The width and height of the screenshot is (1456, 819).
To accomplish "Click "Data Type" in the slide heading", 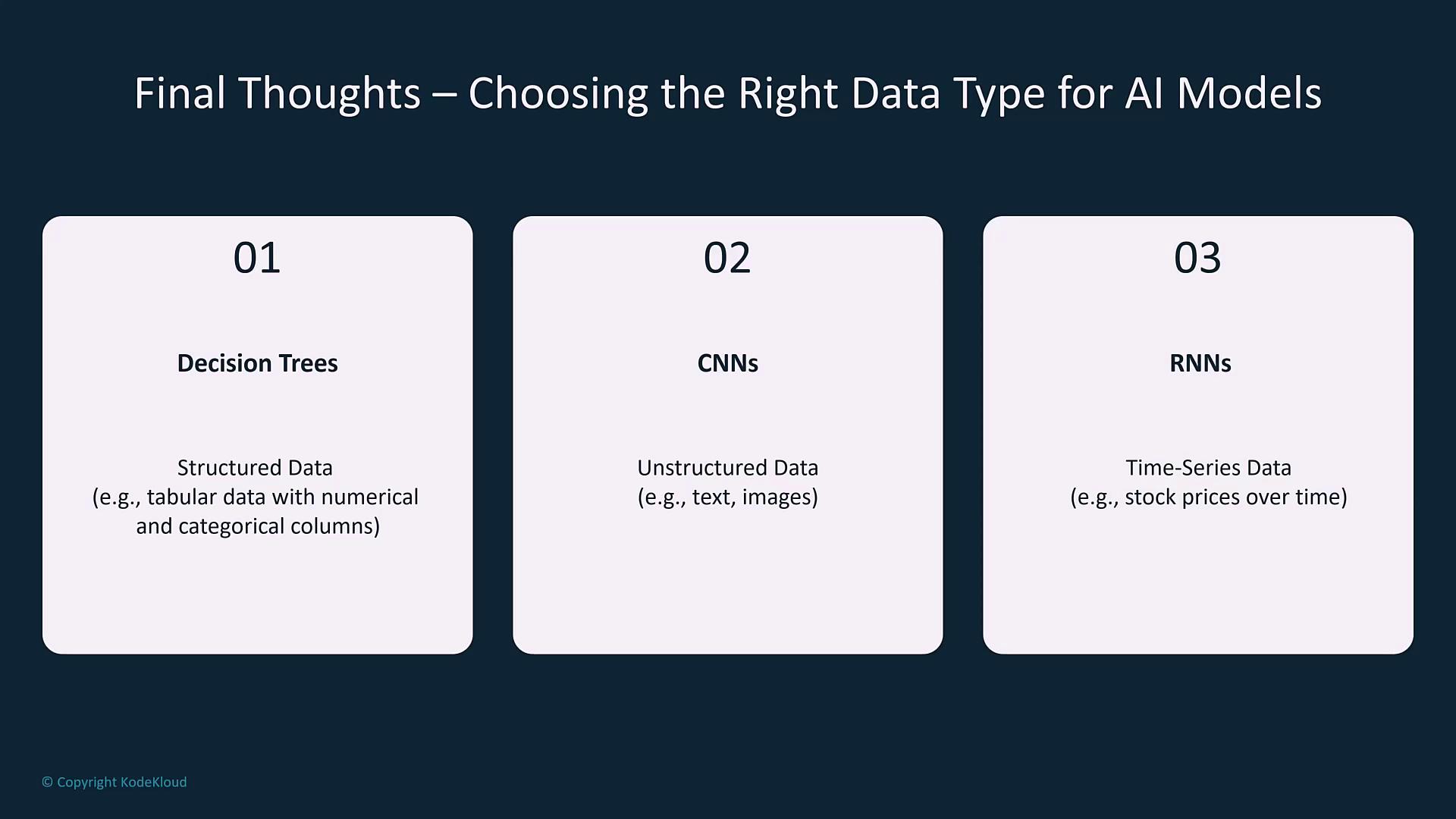I will (948, 95).
